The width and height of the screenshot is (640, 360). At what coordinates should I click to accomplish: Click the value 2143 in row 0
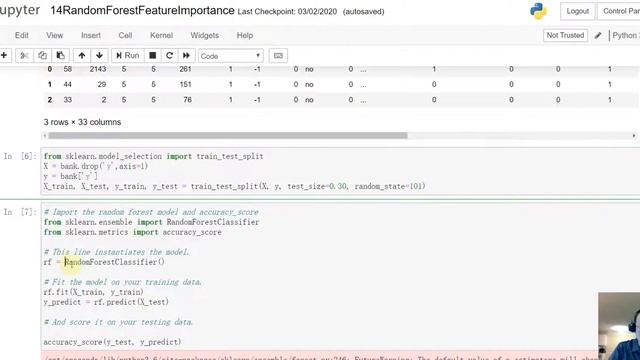(98, 69)
